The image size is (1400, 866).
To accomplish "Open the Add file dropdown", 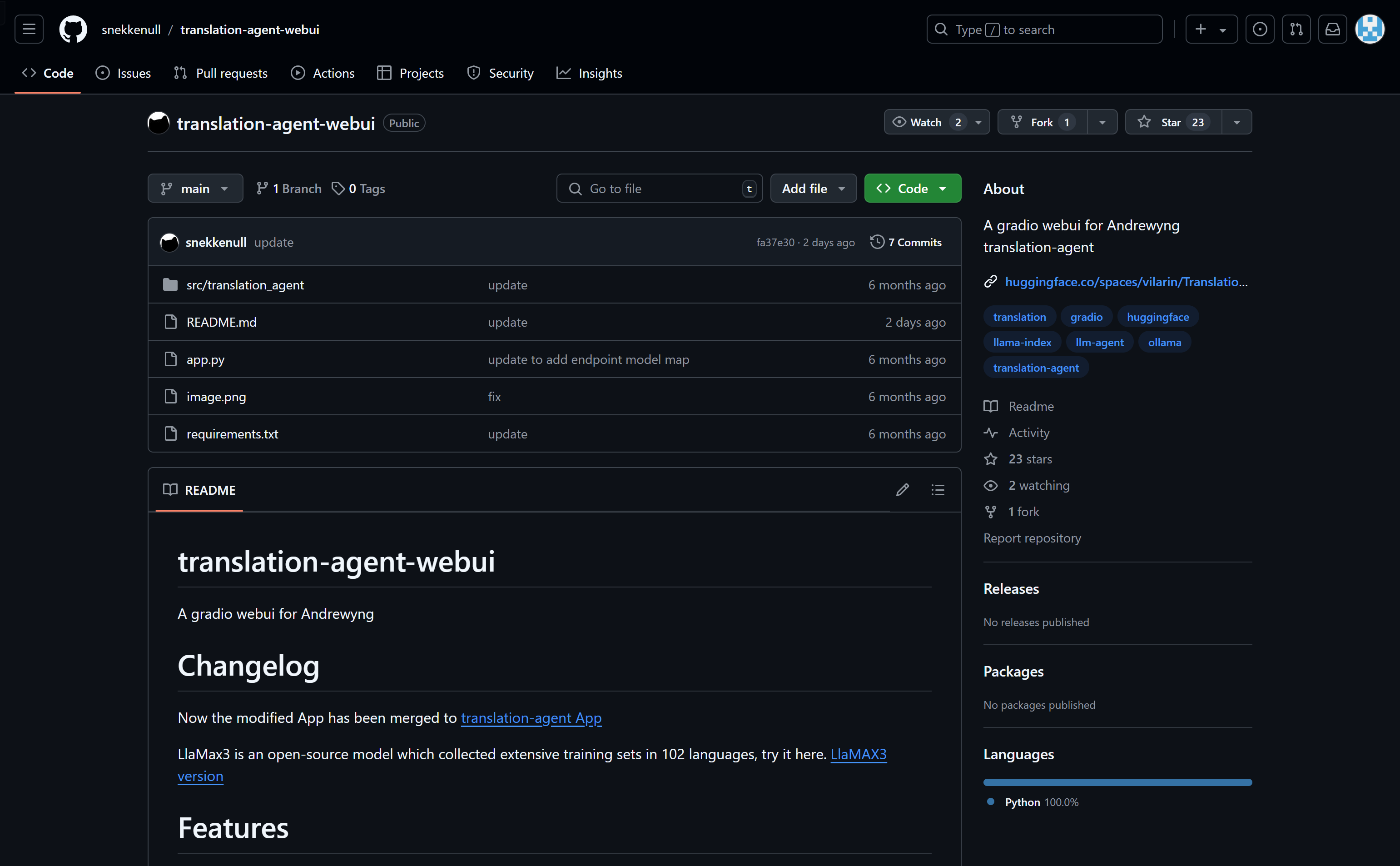I will (x=813, y=189).
